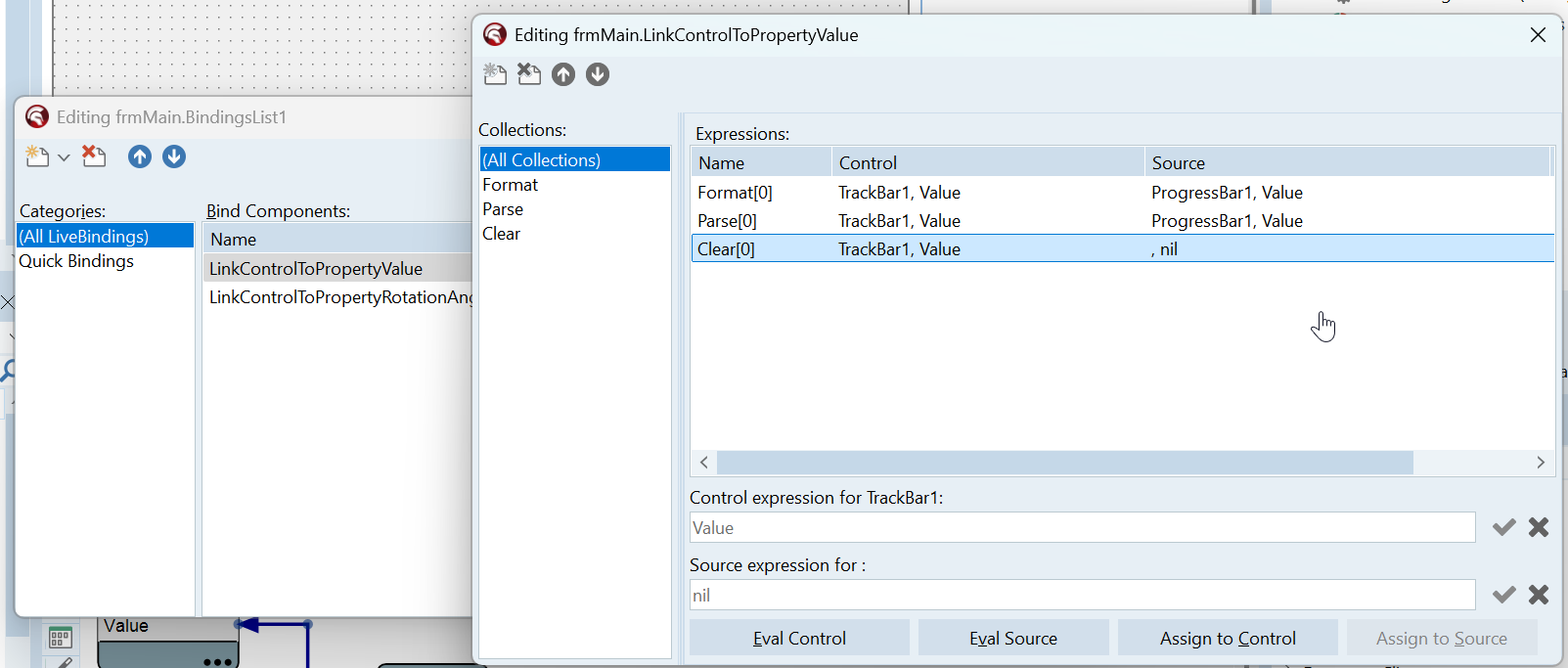Delete selected binding in BindingsList1 editor
Viewport: 1568px width, 668px height.
tap(94, 156)
